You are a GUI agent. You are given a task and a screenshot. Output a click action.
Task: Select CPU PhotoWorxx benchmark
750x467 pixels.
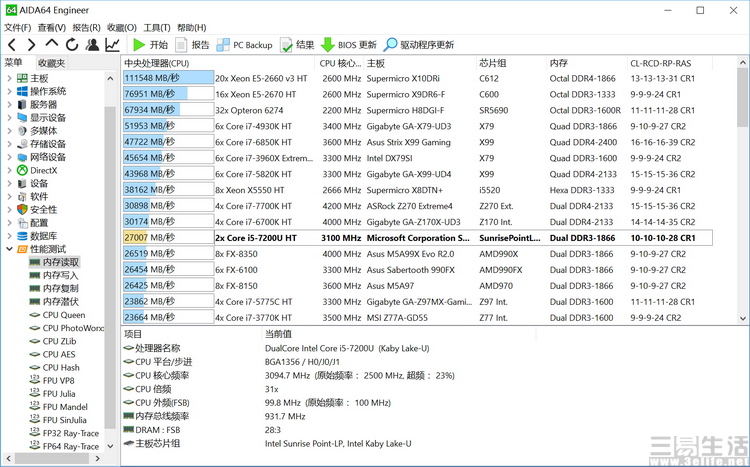point(66,328)
